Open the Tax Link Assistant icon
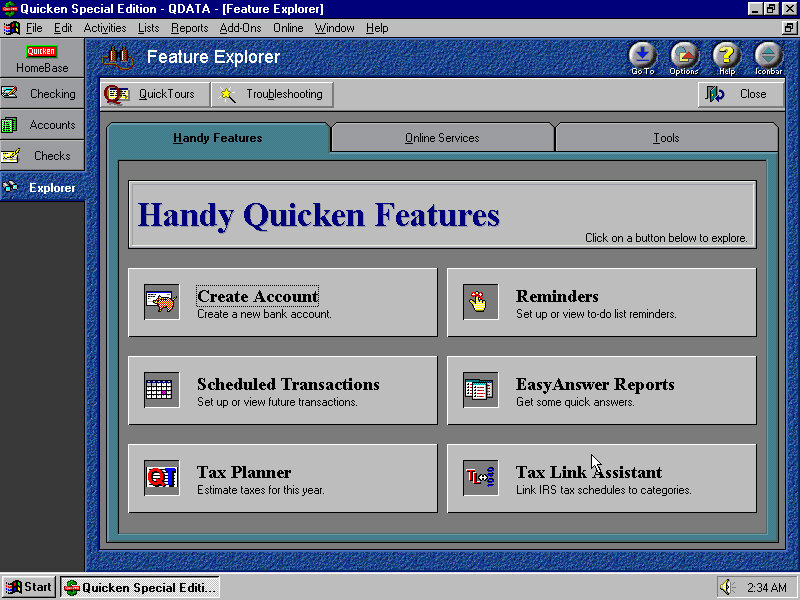Image resolution: width=800 pixels, height=600 pixels. click(480, 477)
